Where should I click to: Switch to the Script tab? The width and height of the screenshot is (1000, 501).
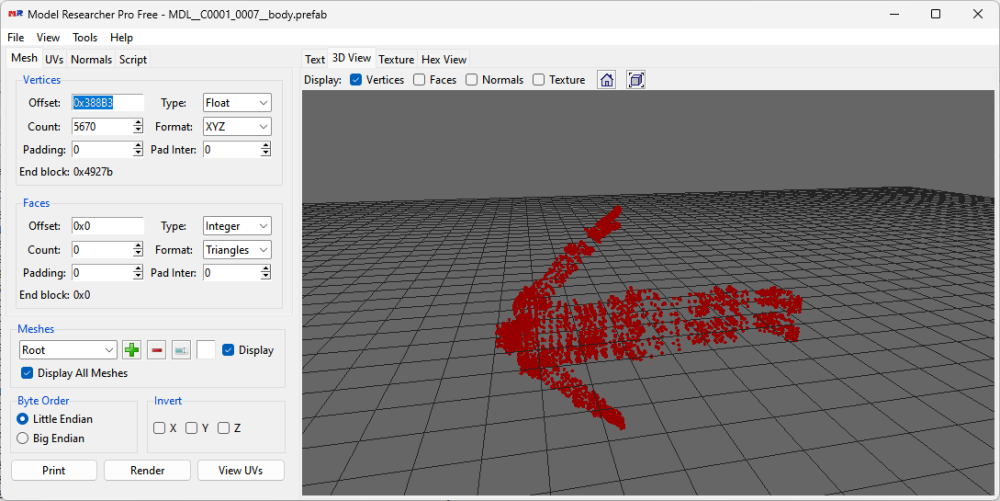click(x=133, y=59)
